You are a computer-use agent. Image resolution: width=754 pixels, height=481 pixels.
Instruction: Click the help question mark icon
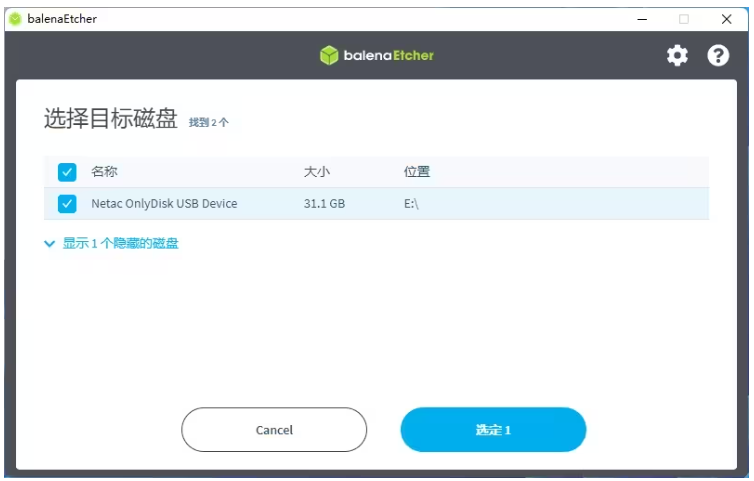pyautogui.click(x=718, y=56)
